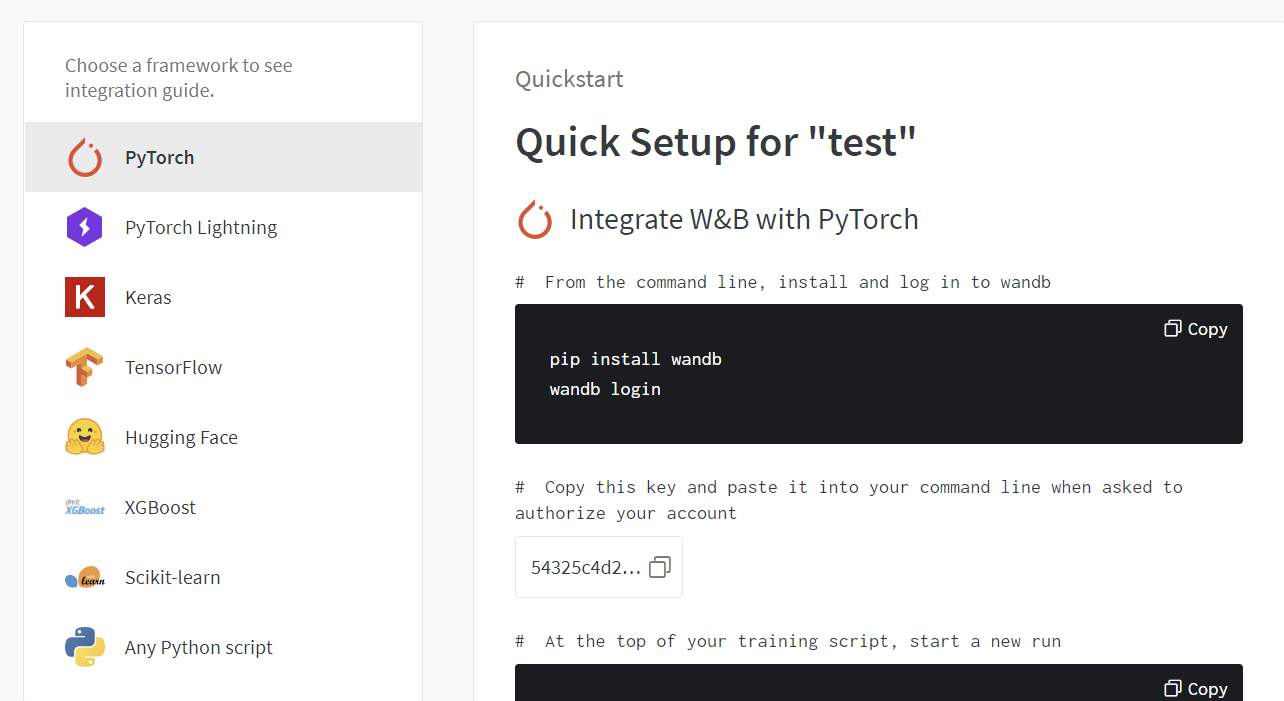Click the 54325c4d2... API key field
Viewport: 1284px width, 701px height.
[599, 567]
